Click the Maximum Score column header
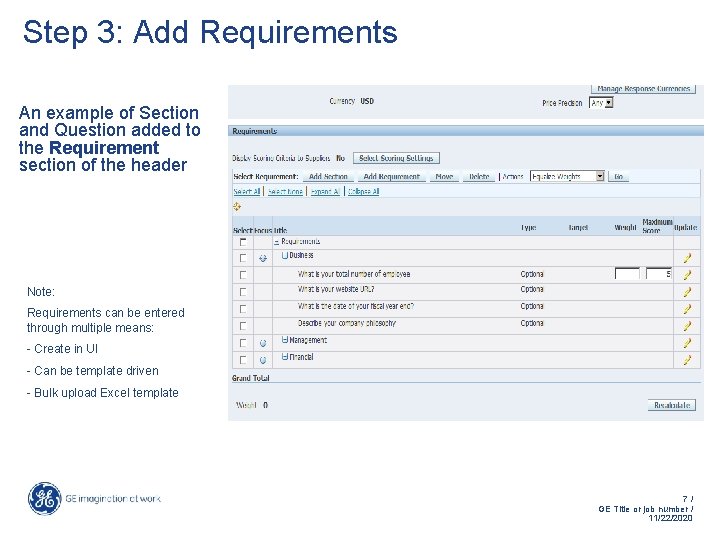This screenshot has height=540, width=720. [657, 226]
